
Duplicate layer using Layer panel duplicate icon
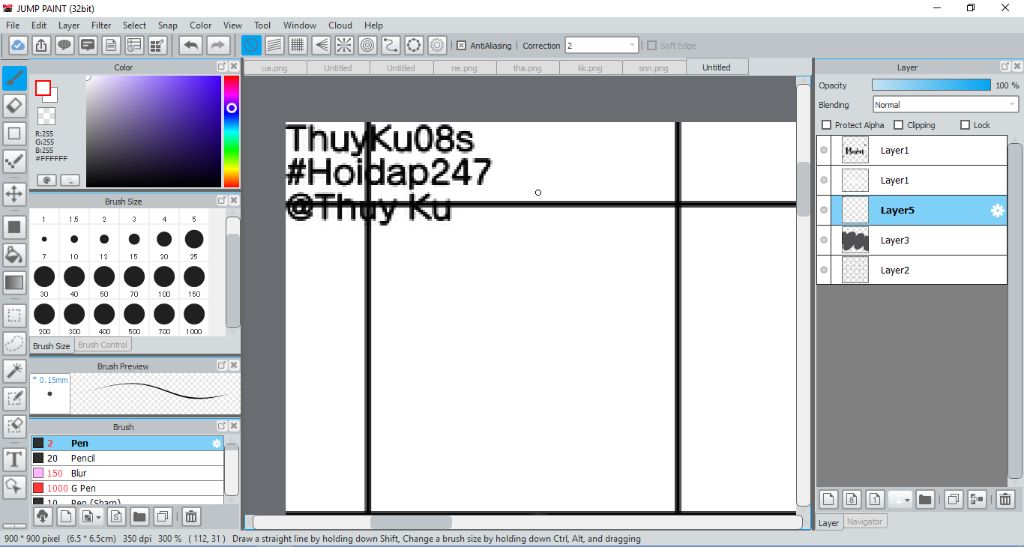(953, 499)
